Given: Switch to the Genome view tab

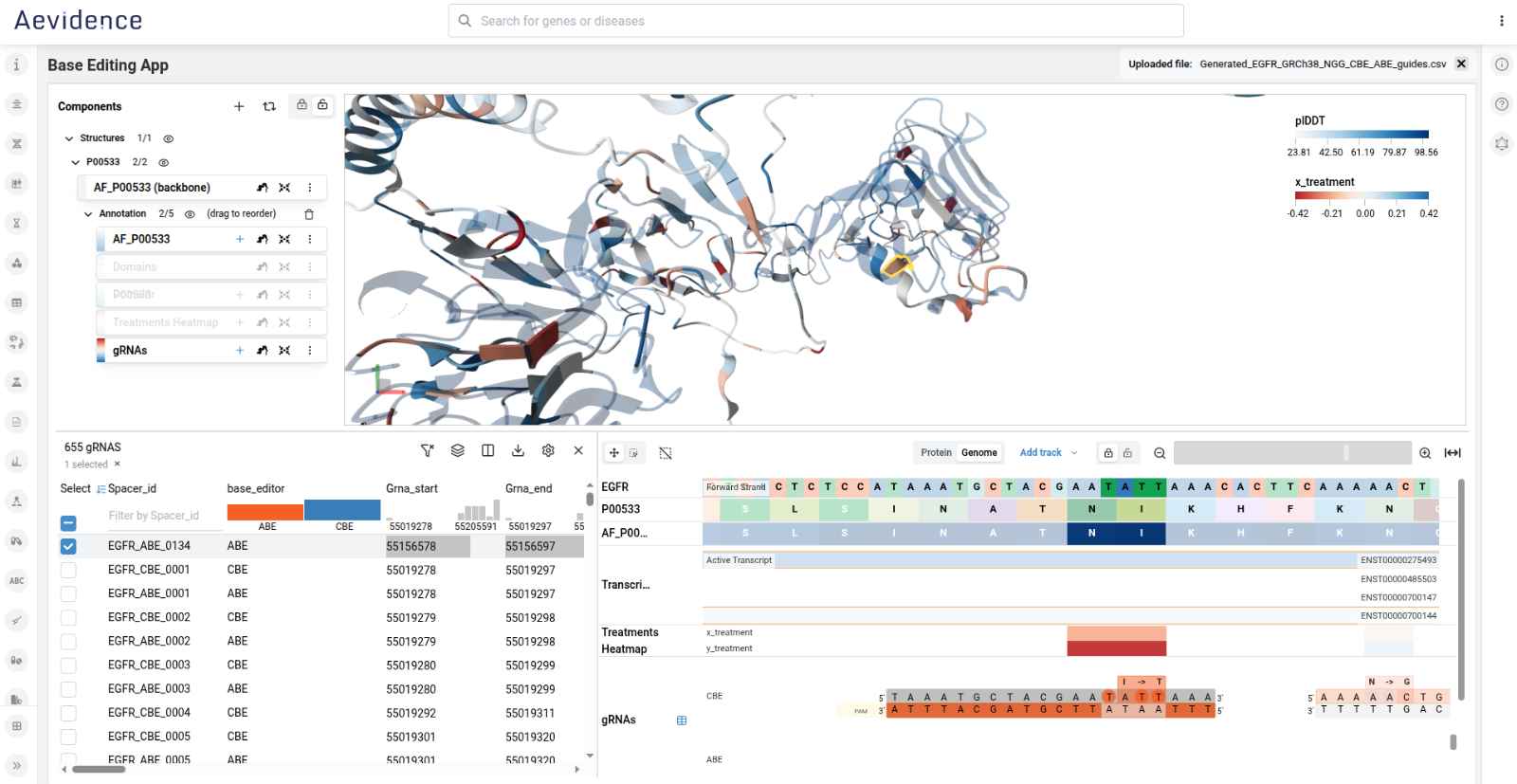Looking at the screenshot, I should pos(979,453).
